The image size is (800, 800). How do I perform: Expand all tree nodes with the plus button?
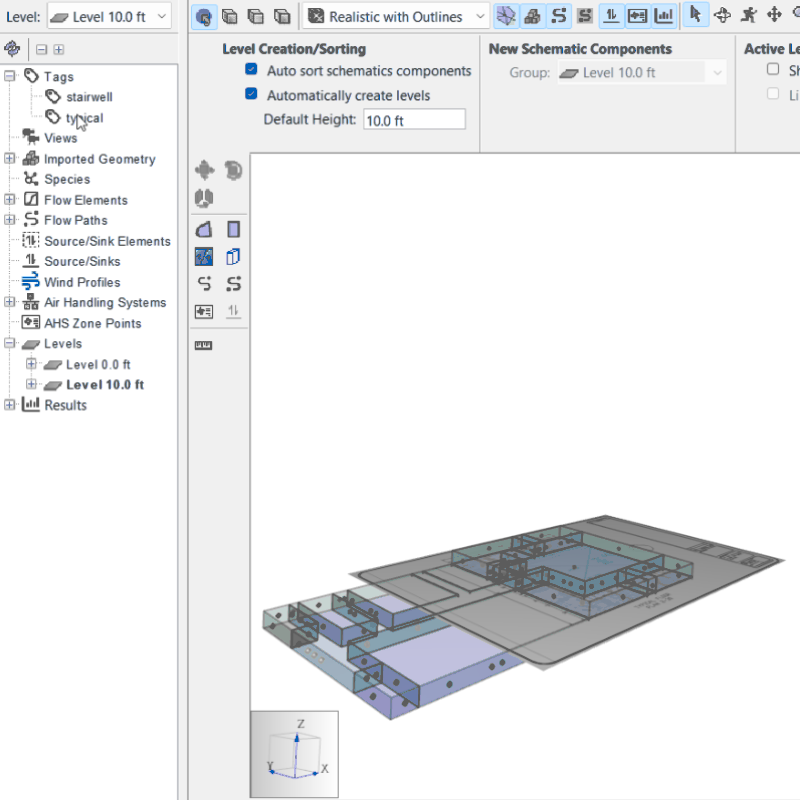pyautogui.click(x=59, y=49)
